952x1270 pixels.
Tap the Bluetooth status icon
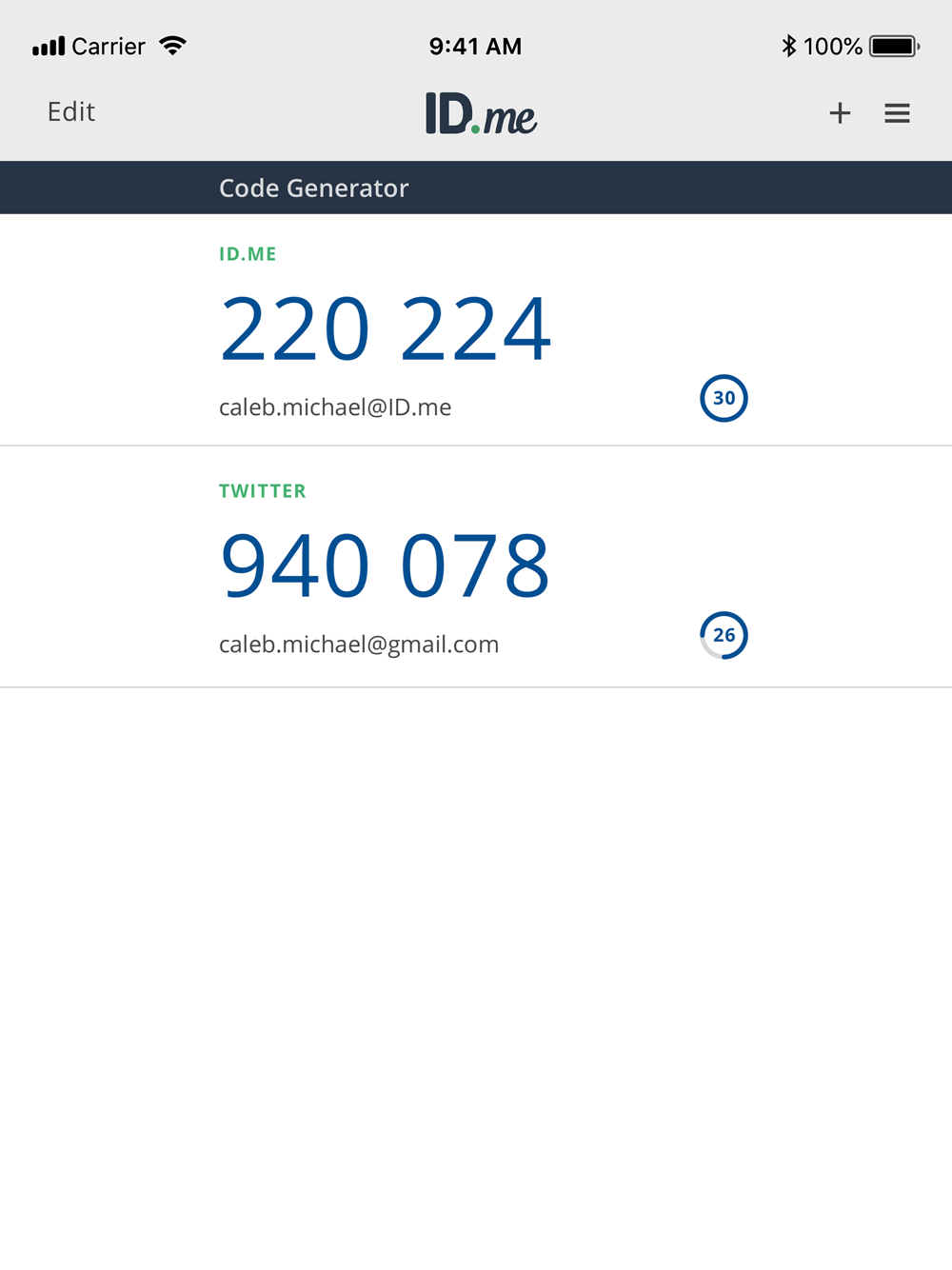(788, 46)
